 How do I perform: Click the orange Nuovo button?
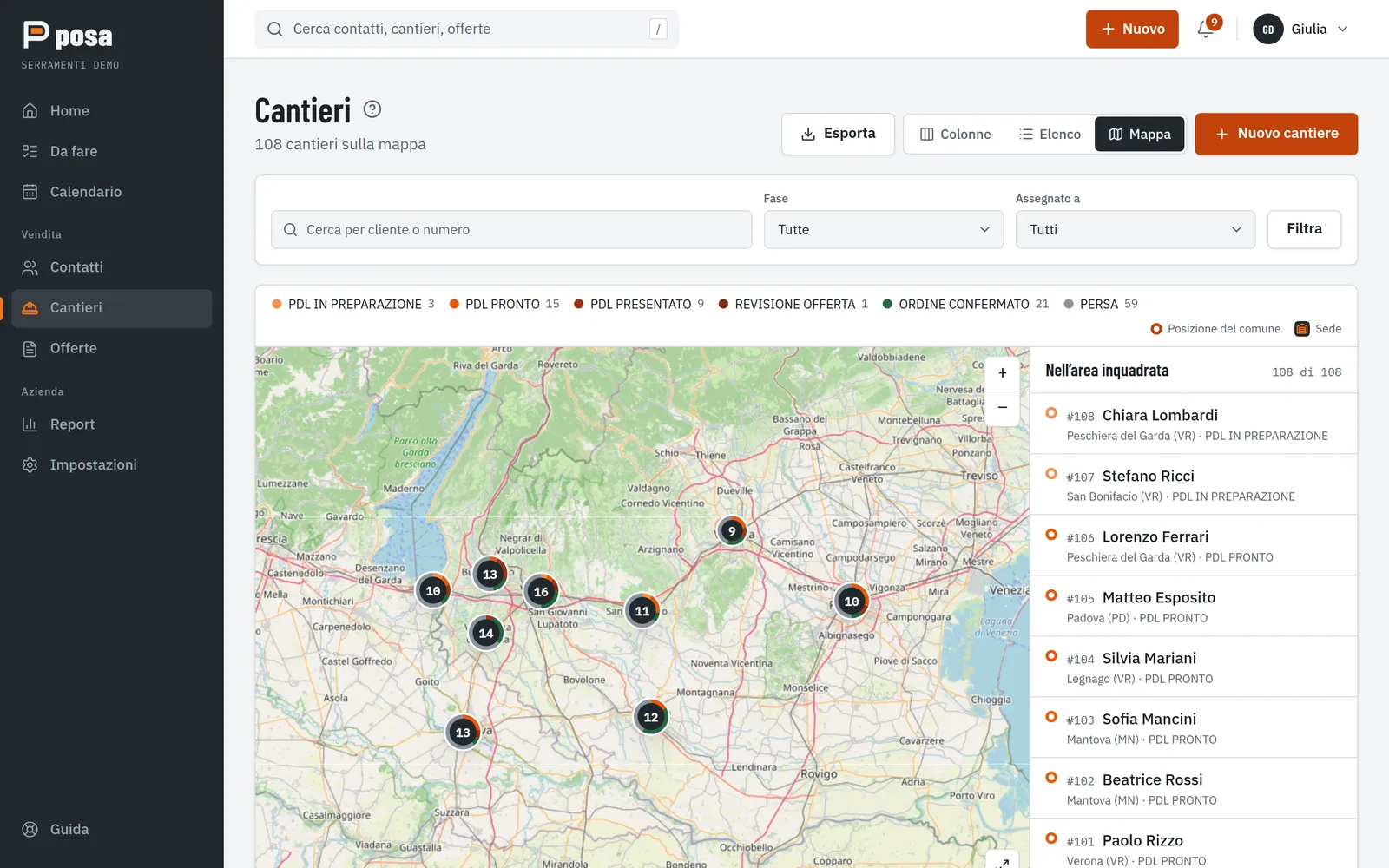tap(1132, 29)
